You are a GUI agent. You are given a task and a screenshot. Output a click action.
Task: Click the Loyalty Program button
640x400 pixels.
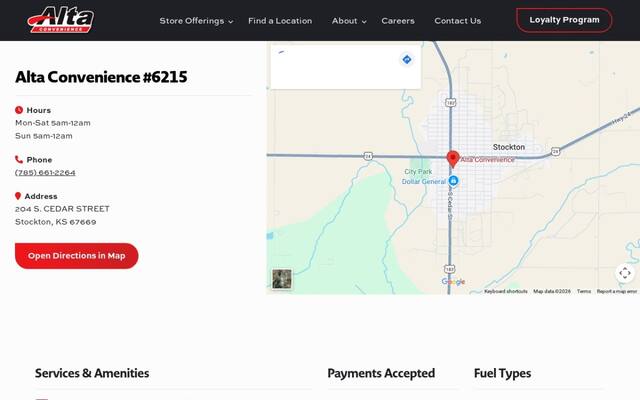(564, 20)
